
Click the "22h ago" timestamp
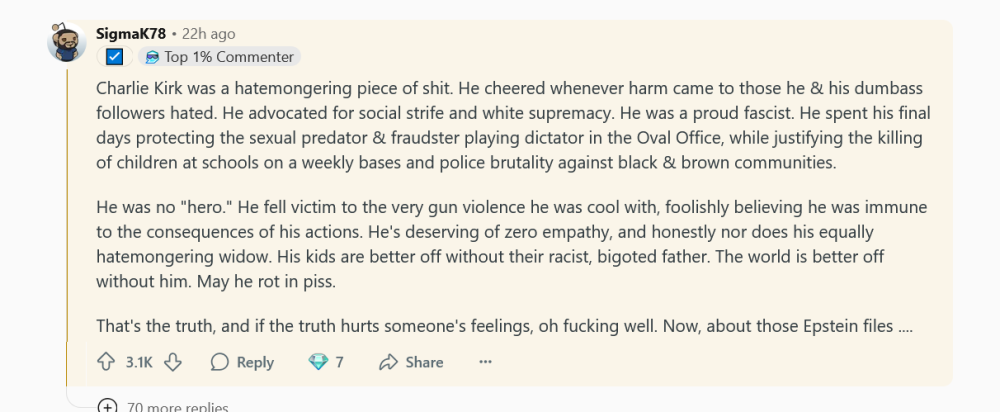[x=208, y=34]
